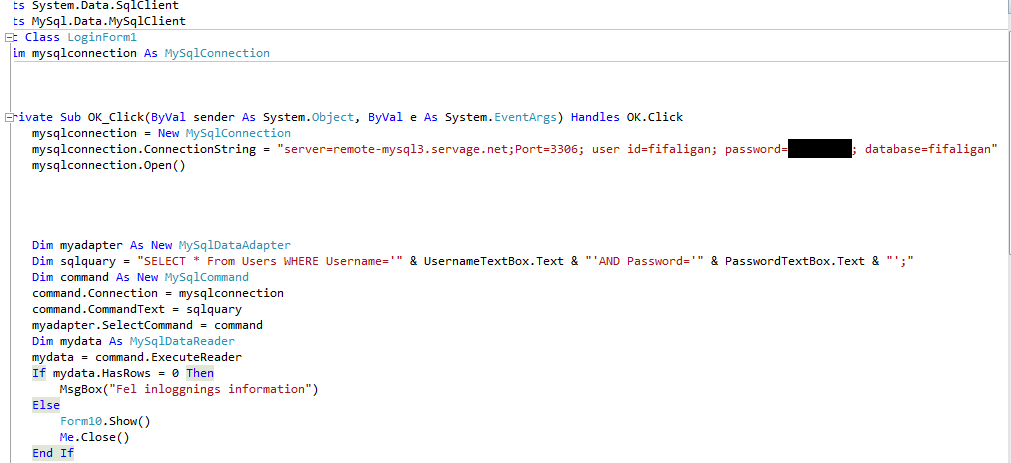Image resolution: width=1011 pixels, height=463 pixels.
Task: Collapse the OK_Click Sub outline box
Action: (x=8, y=117)
